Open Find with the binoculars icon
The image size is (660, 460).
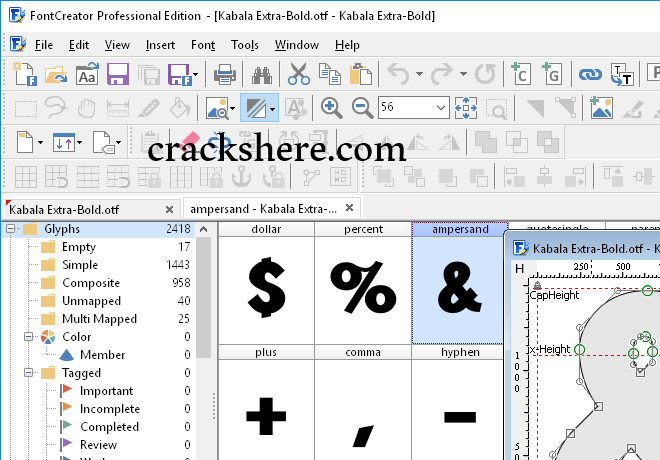coord(262,75)
